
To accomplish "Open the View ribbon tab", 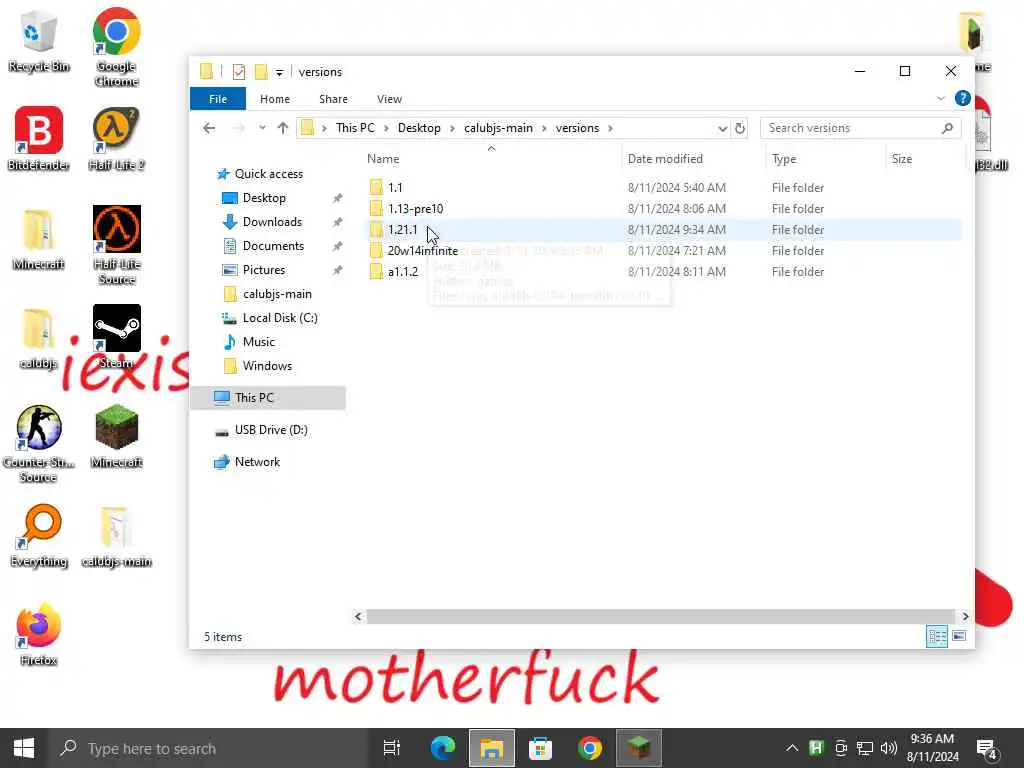I will pos(389,99).
